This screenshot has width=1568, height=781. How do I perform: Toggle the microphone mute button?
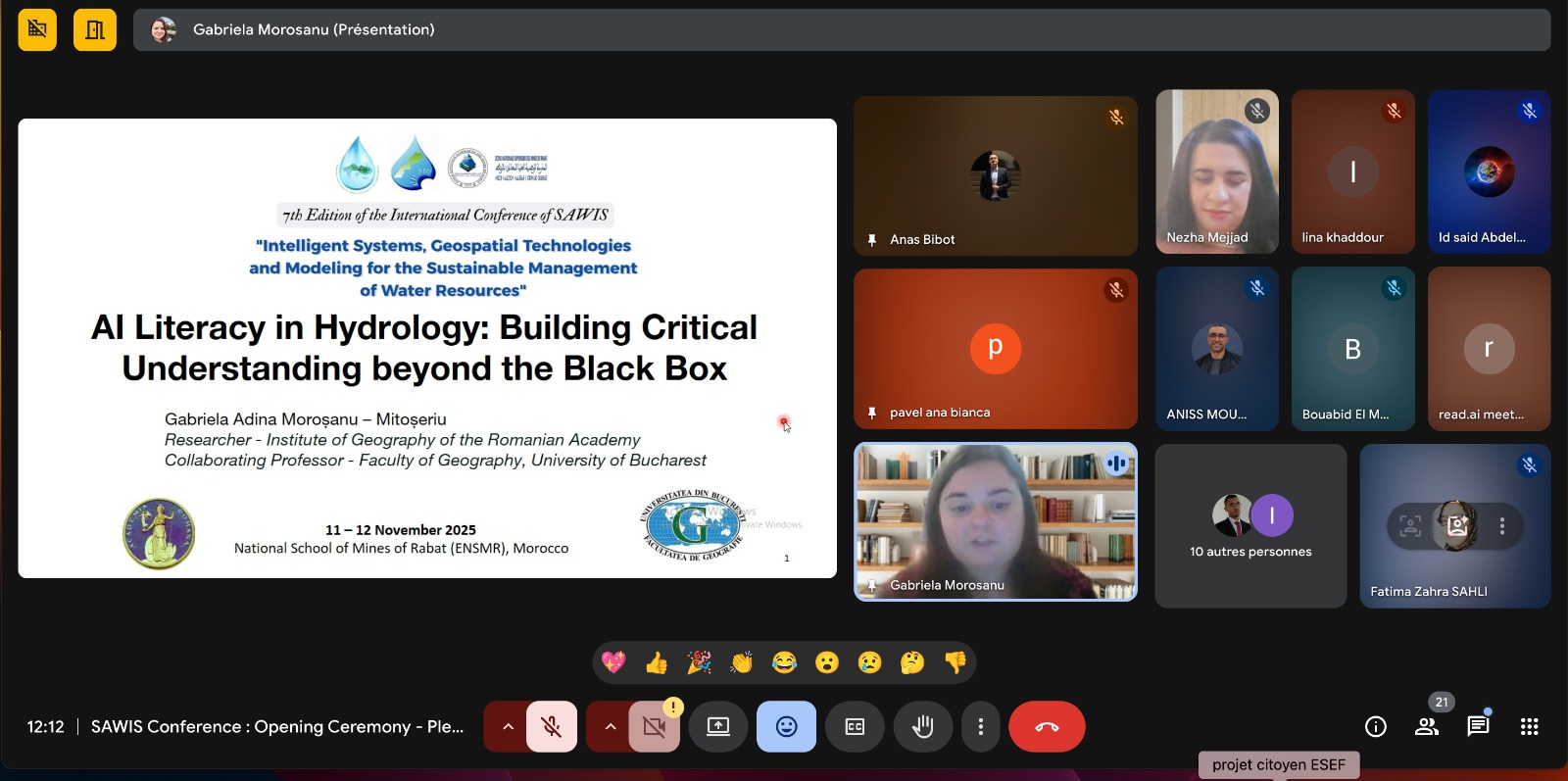552,727
